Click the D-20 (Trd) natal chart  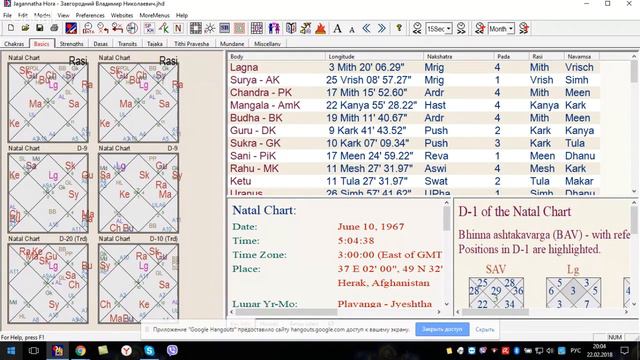click(48, 283)
